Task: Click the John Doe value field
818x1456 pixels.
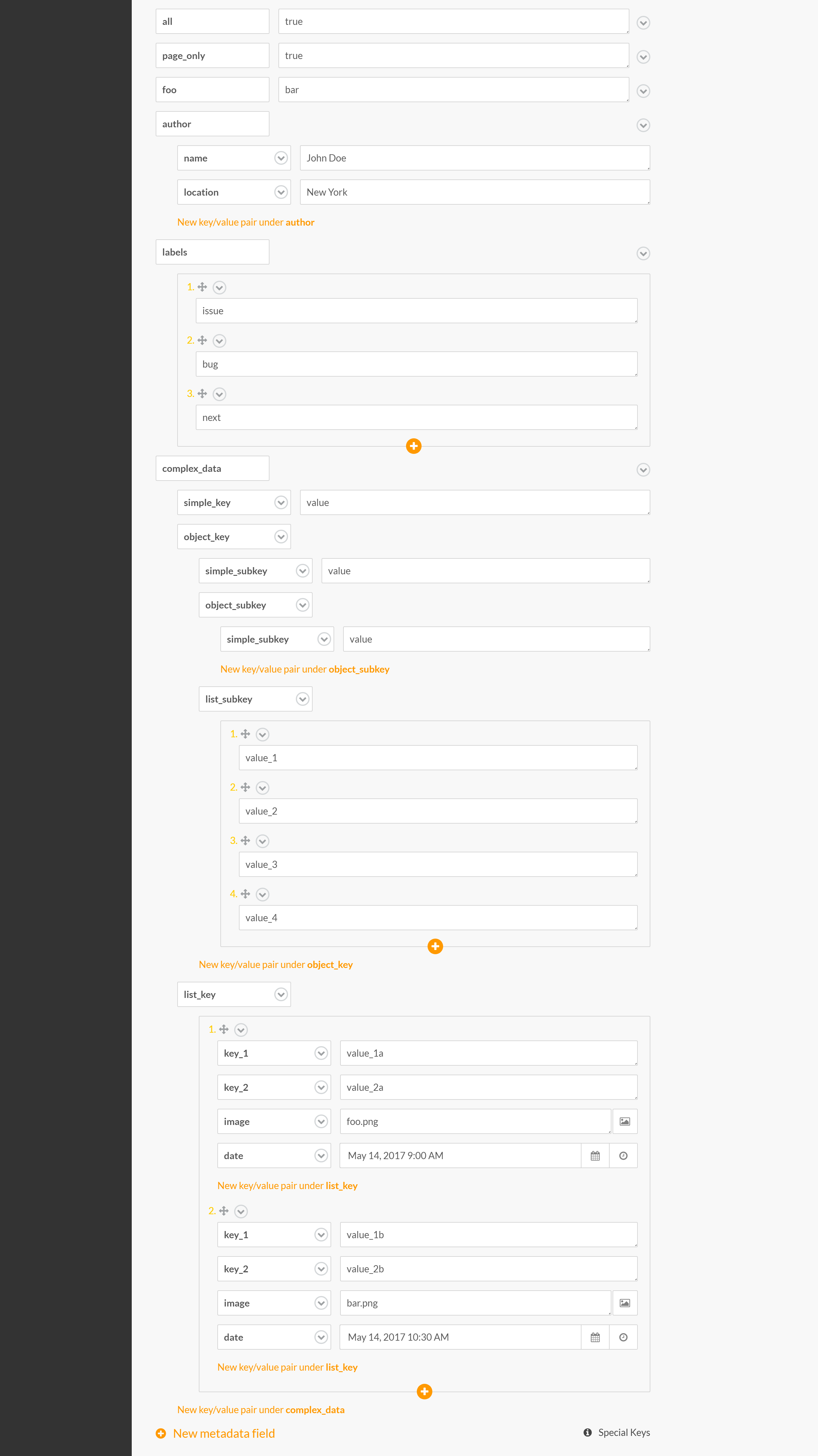Action: click(x=475, y=158)
